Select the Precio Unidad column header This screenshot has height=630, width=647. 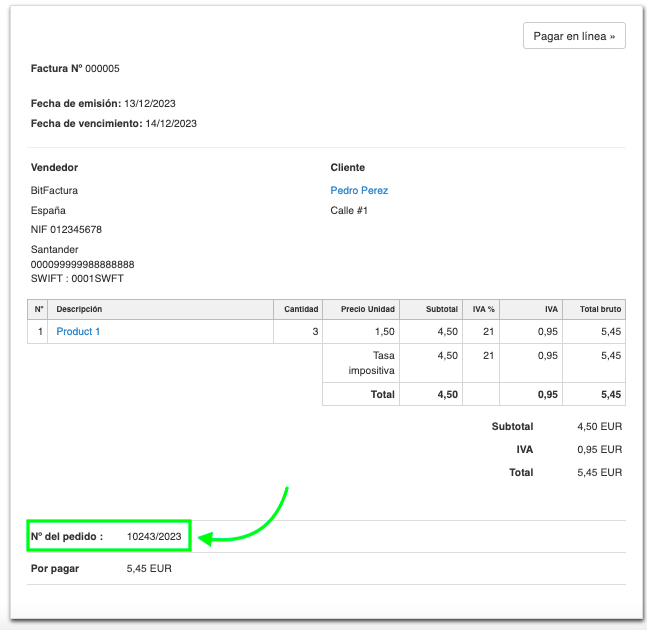pos(367,309)
